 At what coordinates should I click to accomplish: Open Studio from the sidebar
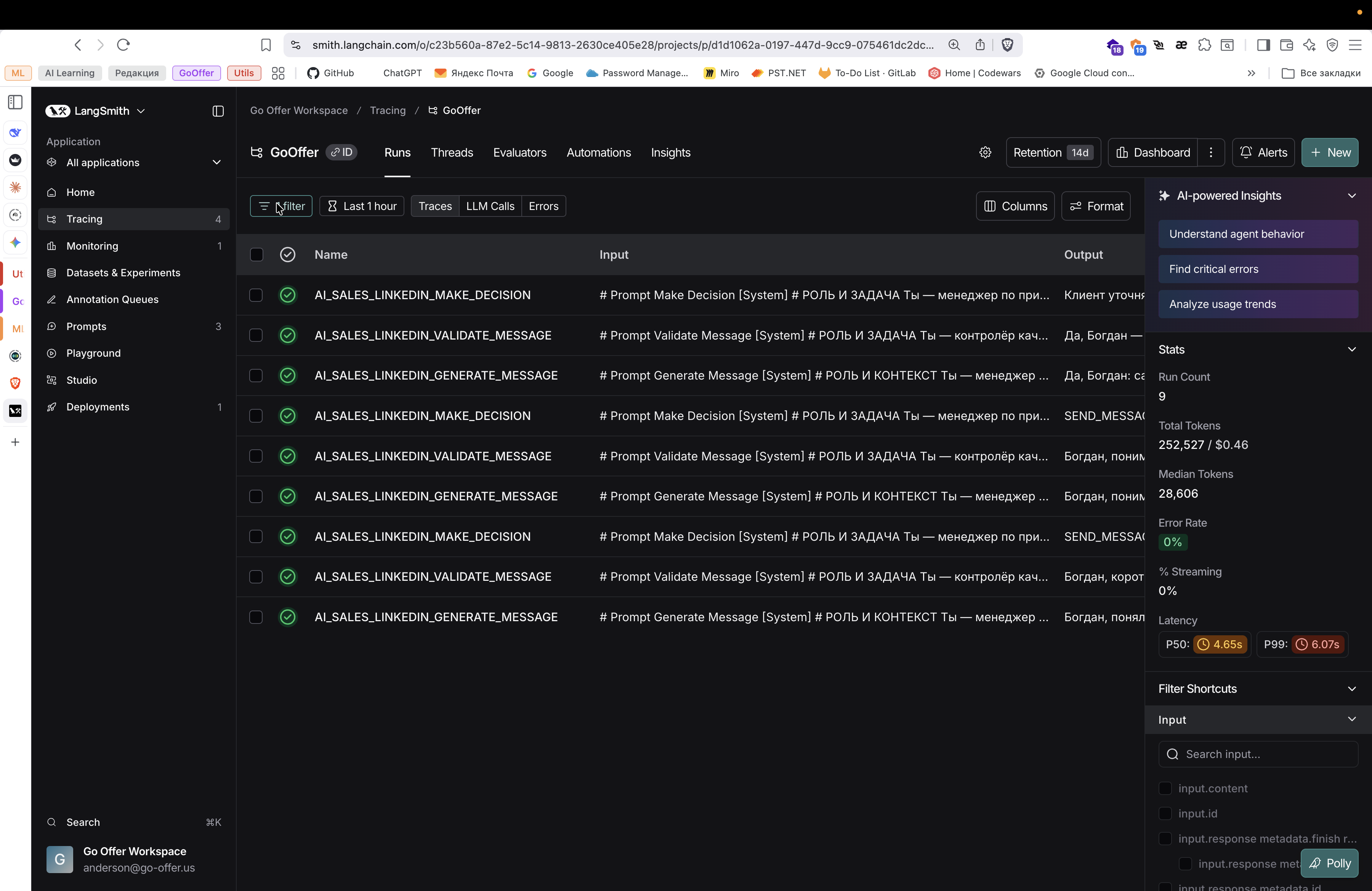tap(81, 380)
